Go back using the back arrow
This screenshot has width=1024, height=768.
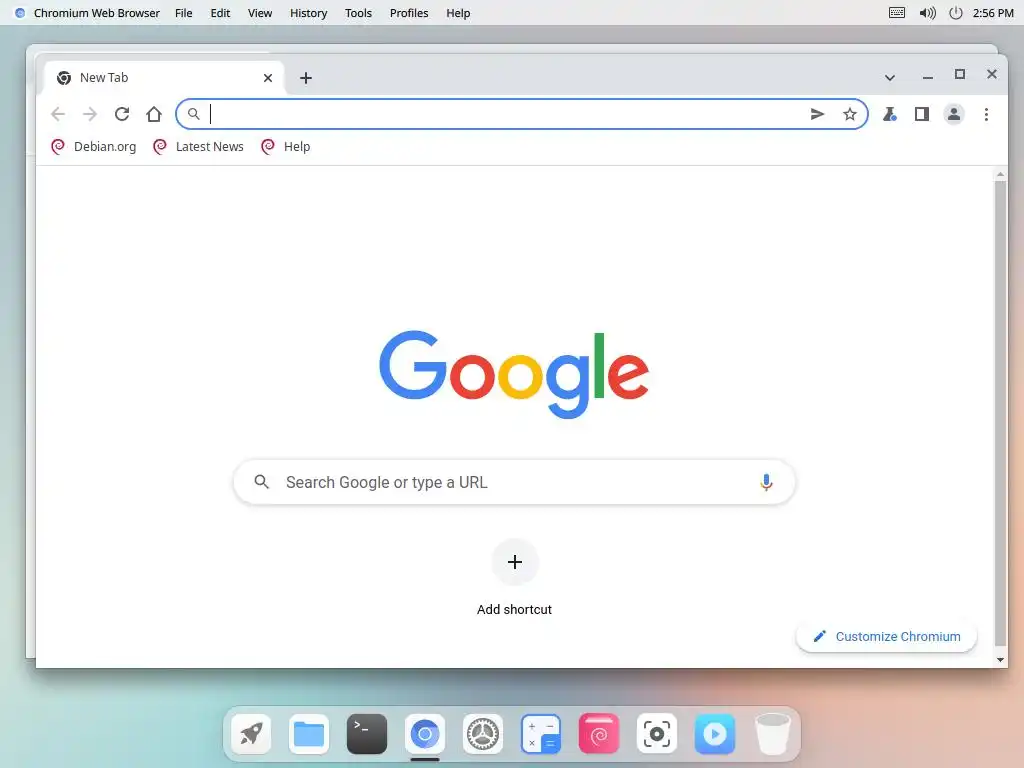(58, 114)
